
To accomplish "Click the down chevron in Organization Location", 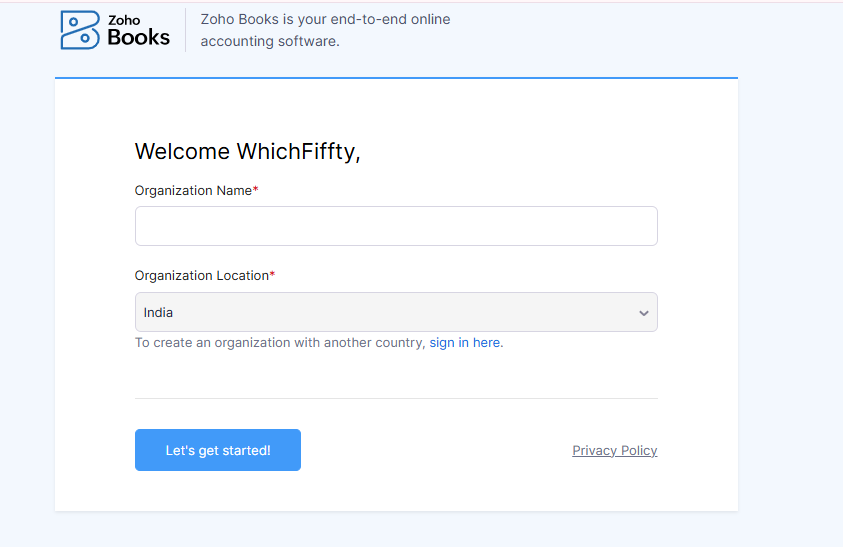I will [643, 313].
